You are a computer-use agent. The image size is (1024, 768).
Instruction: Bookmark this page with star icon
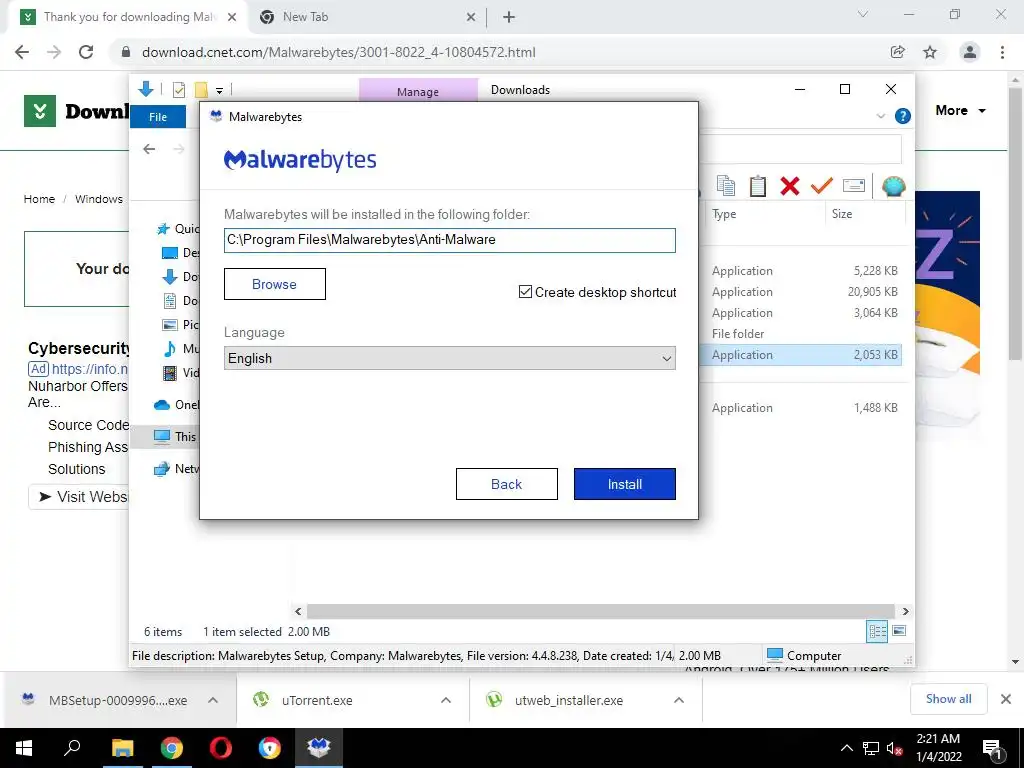click(x=930, y=52)
